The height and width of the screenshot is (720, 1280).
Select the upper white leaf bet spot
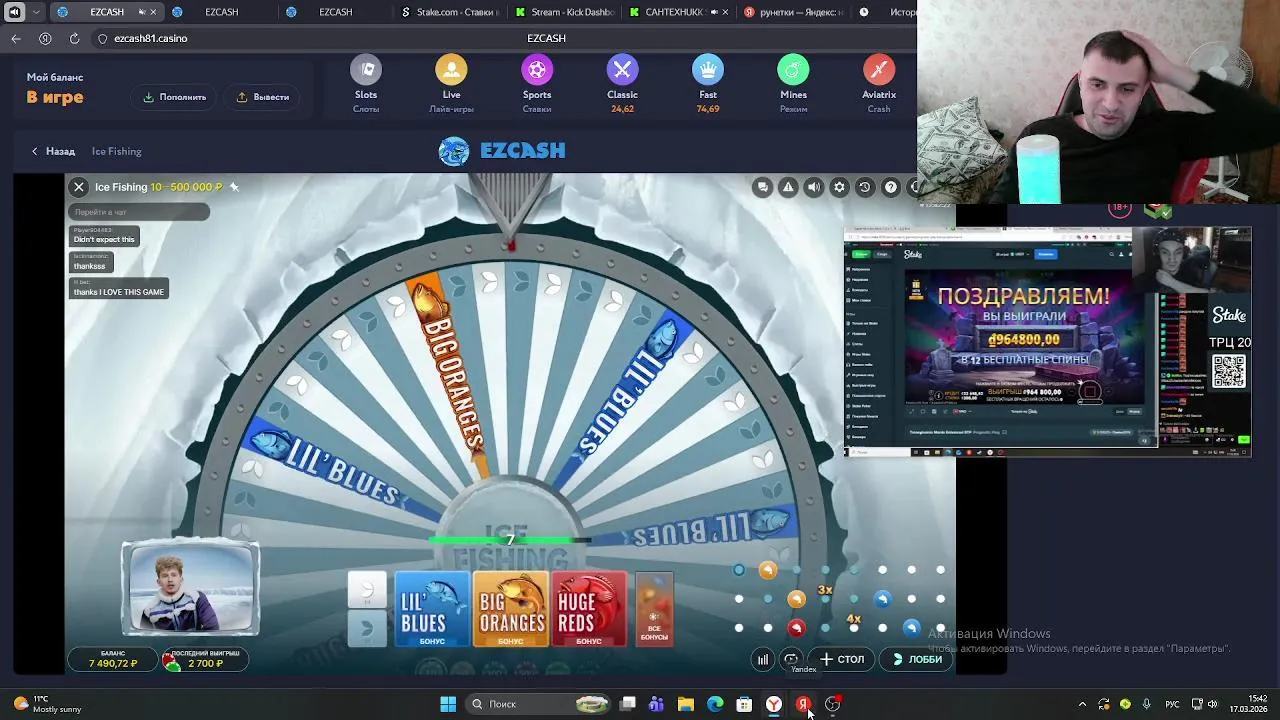367,590
